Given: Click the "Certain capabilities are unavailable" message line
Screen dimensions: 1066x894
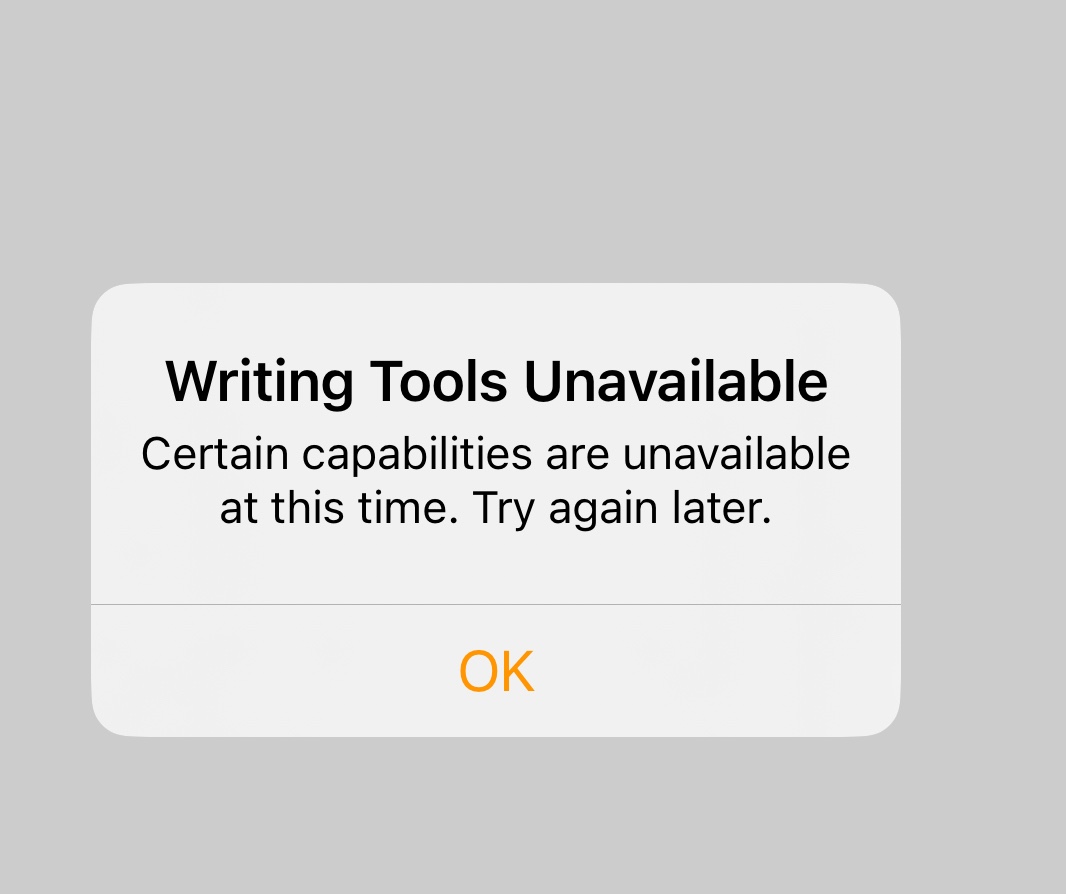Looking at the screenshot, I should tap(496, 453).
